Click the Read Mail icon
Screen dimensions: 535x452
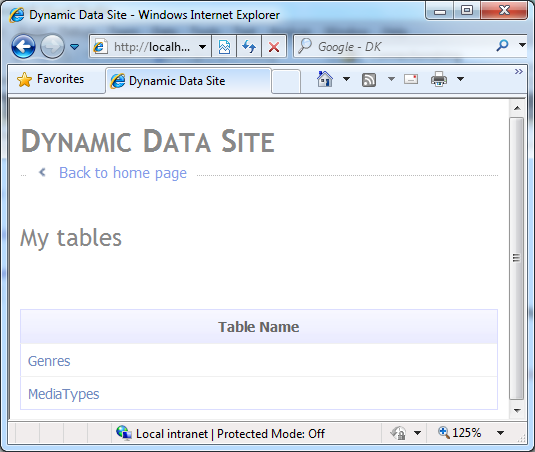click(x=411, y=79)
